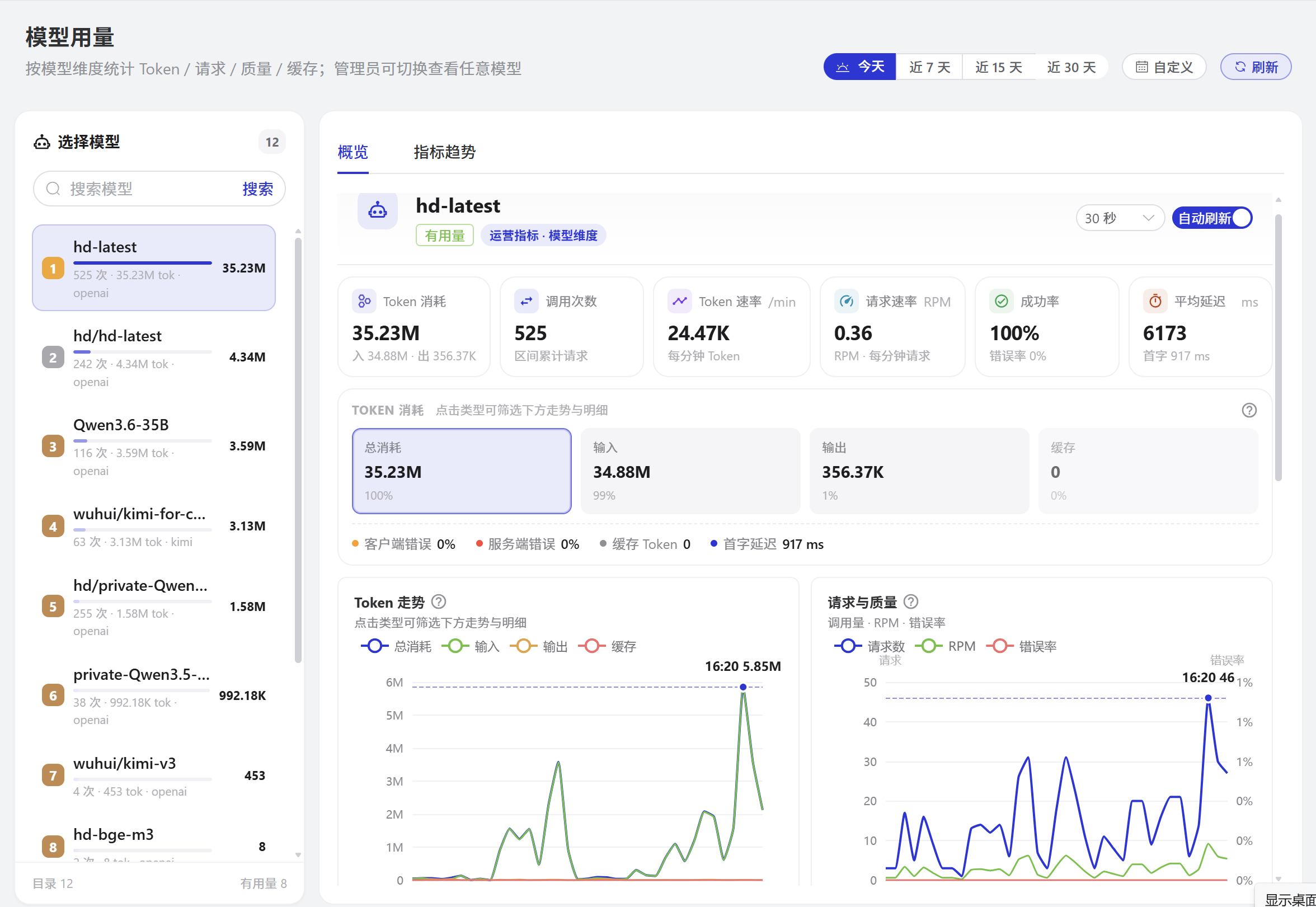
Task: Select the 近 30 天 time range
Action: [x=1071, y=67]
